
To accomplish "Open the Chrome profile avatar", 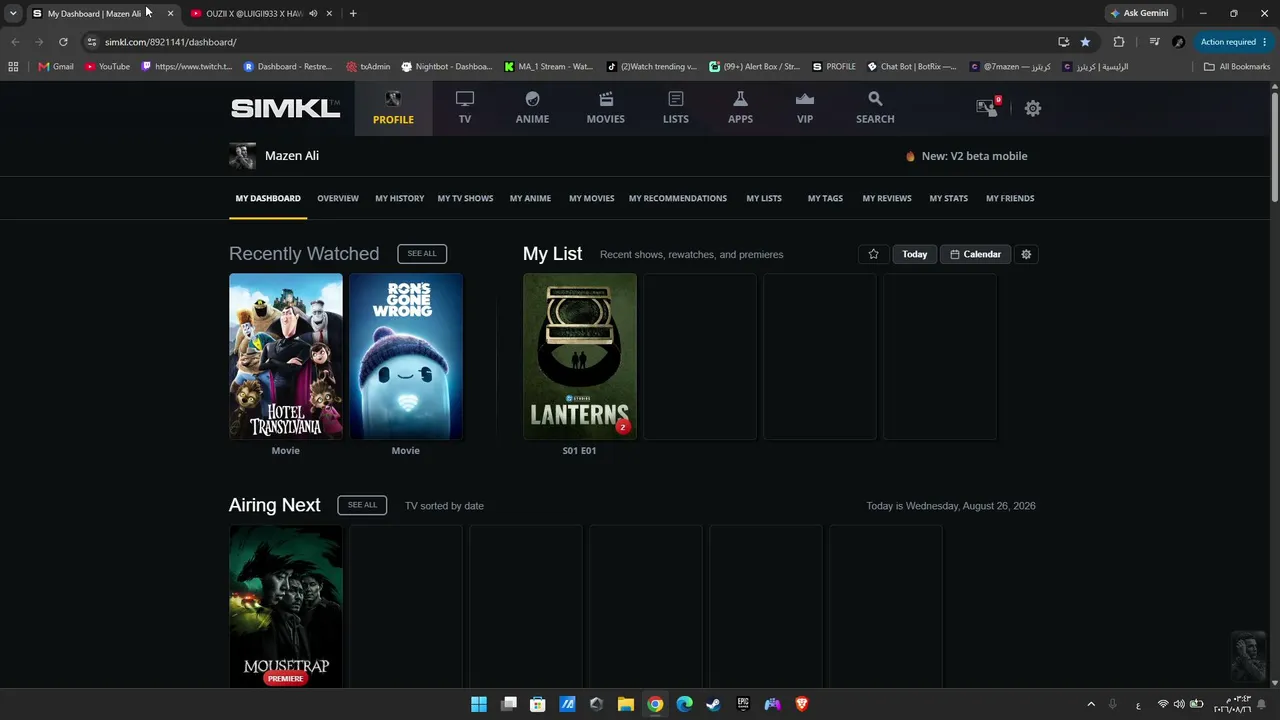I will click(1178, 42).
